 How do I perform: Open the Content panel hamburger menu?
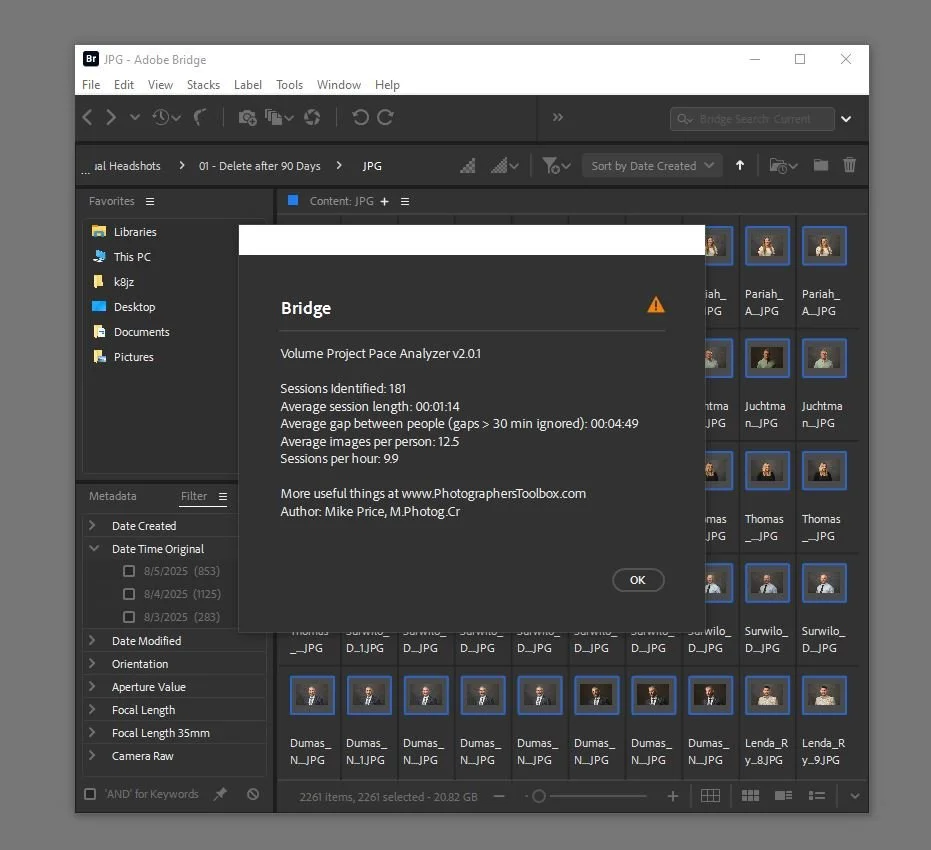point(405,201)
